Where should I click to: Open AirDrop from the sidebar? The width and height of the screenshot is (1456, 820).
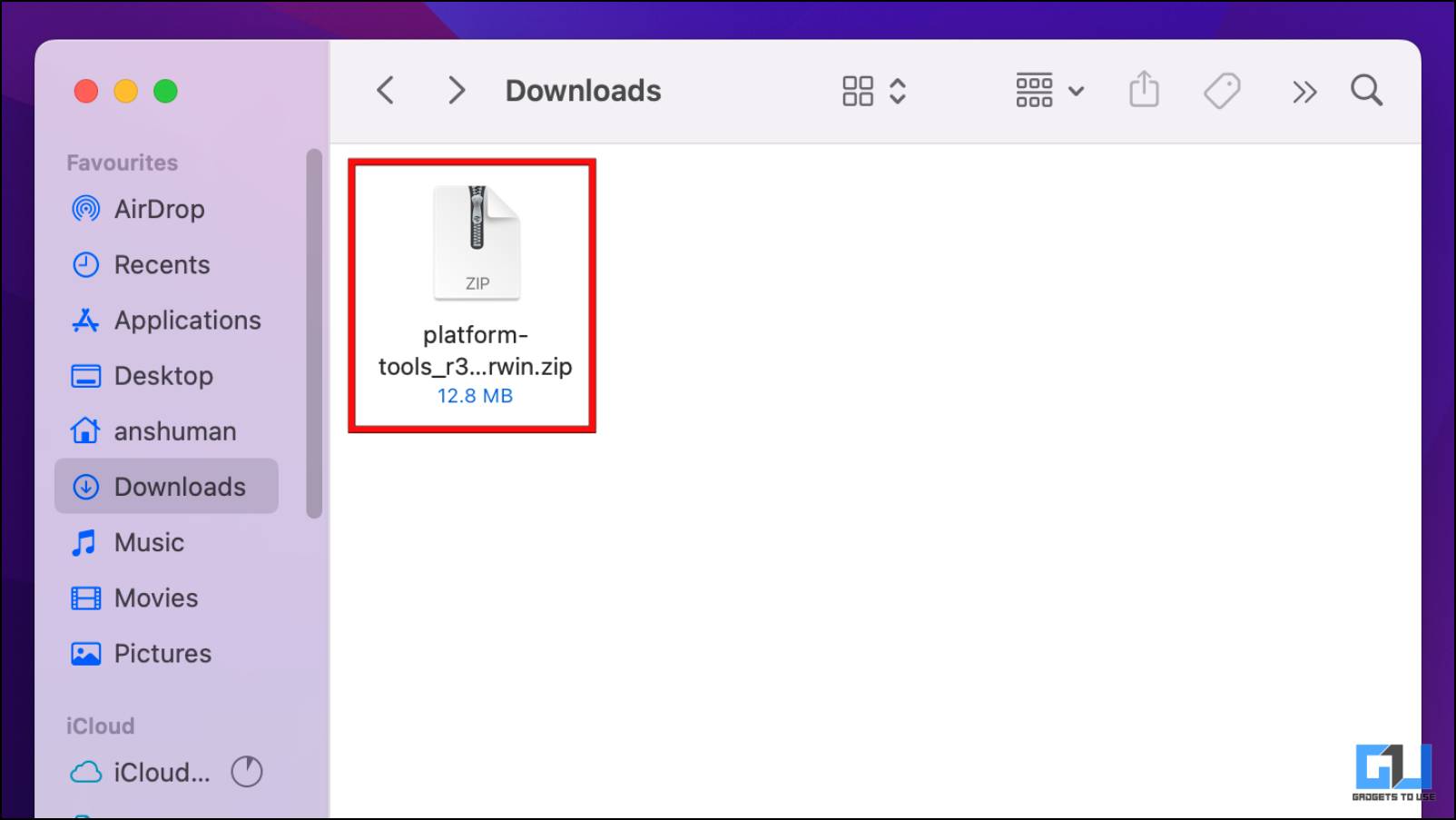[x=159, y=209]
